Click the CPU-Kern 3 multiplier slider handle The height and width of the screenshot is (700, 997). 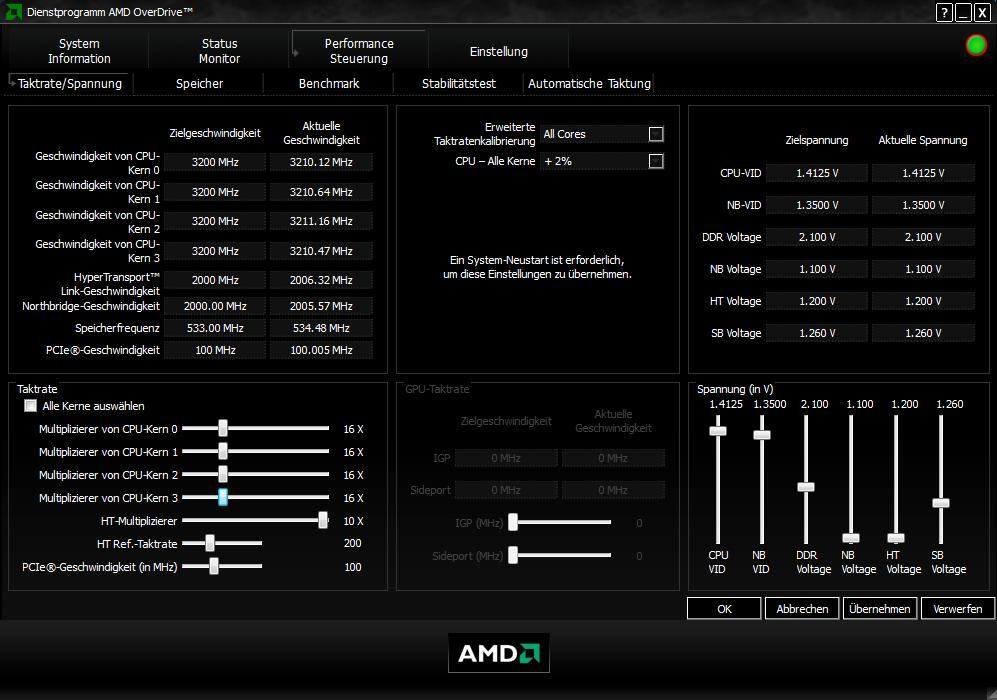coord(223,497)
